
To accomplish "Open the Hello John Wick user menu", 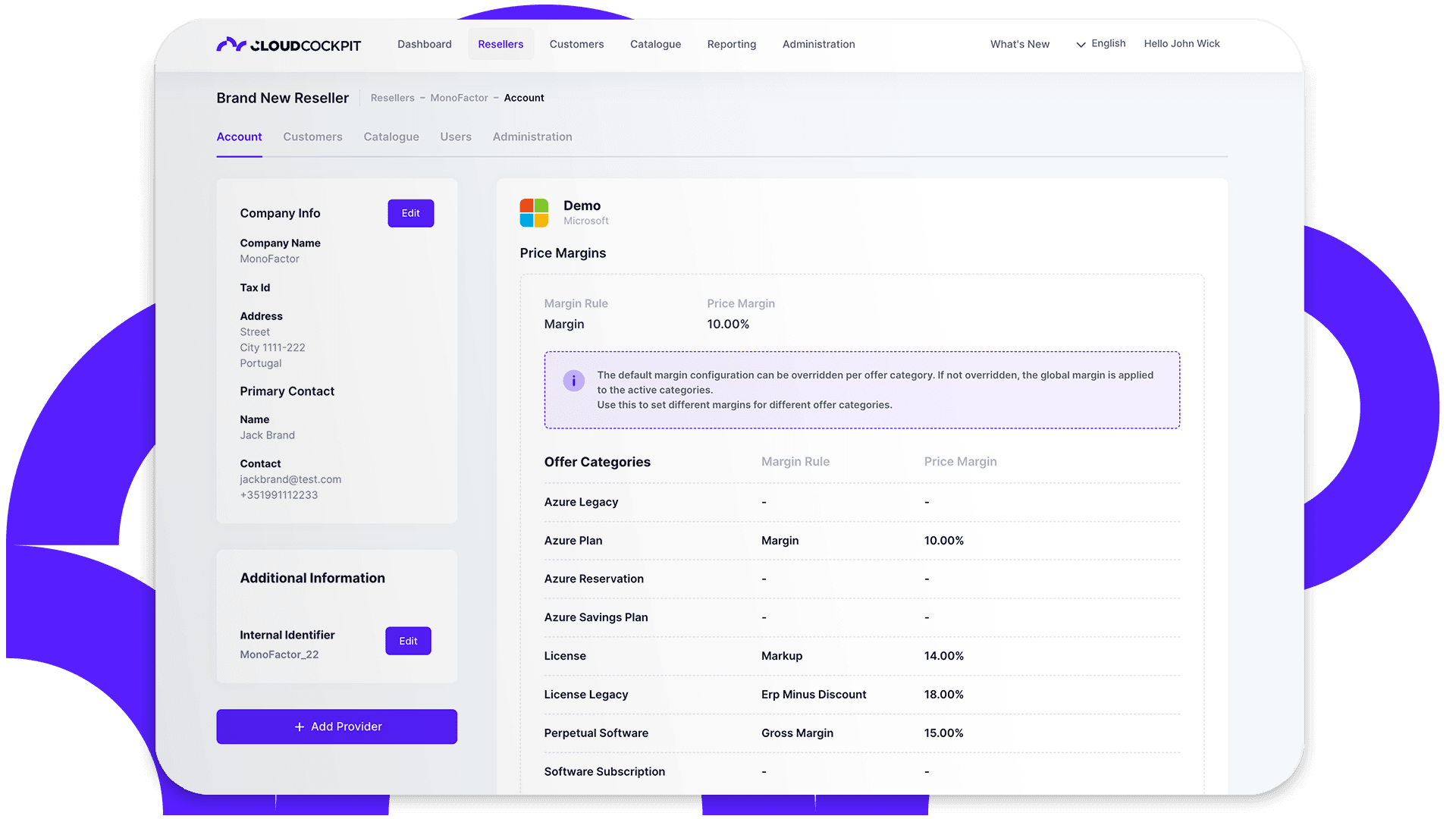I will tap(1181, 44).
